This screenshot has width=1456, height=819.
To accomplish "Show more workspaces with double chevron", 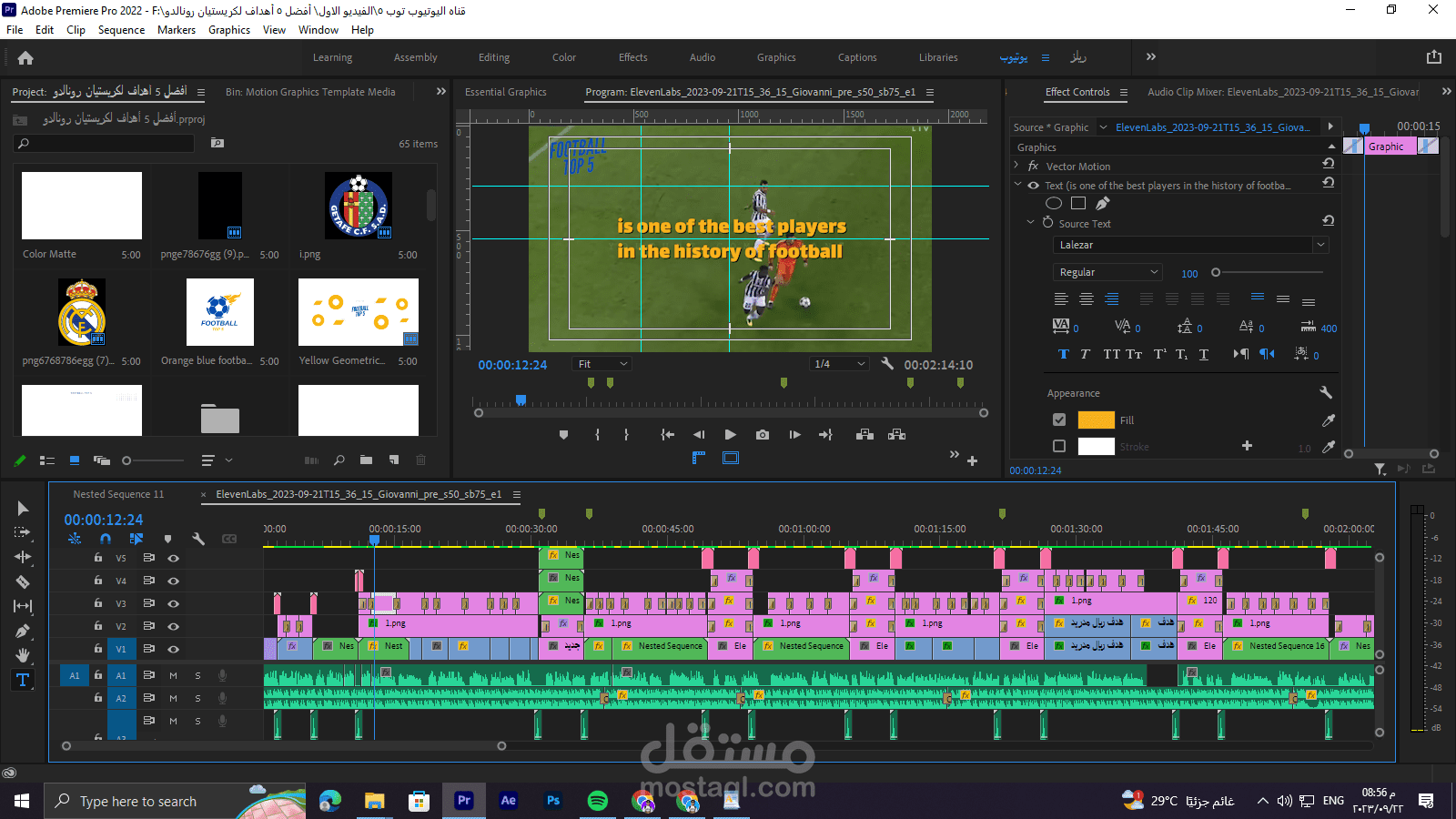I will pyautogui.click(x=1151, y=56).
